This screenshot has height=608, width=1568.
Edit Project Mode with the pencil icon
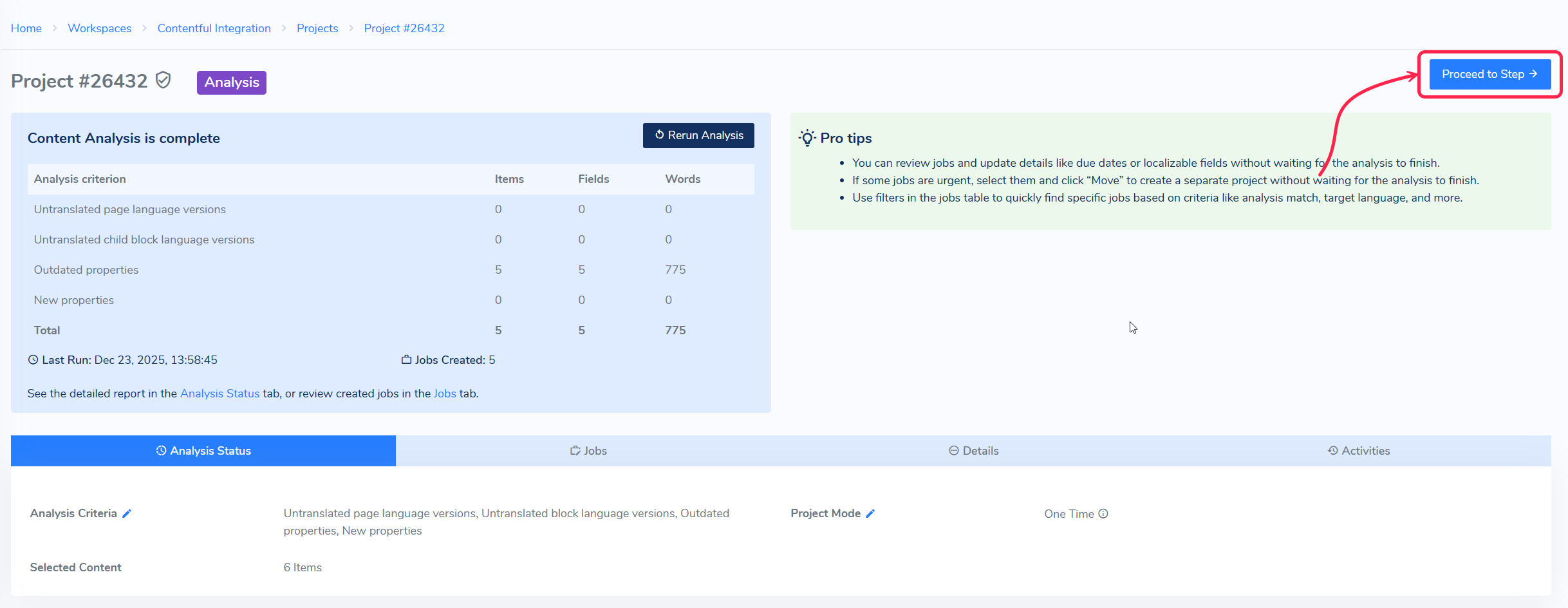coord(870,513)
